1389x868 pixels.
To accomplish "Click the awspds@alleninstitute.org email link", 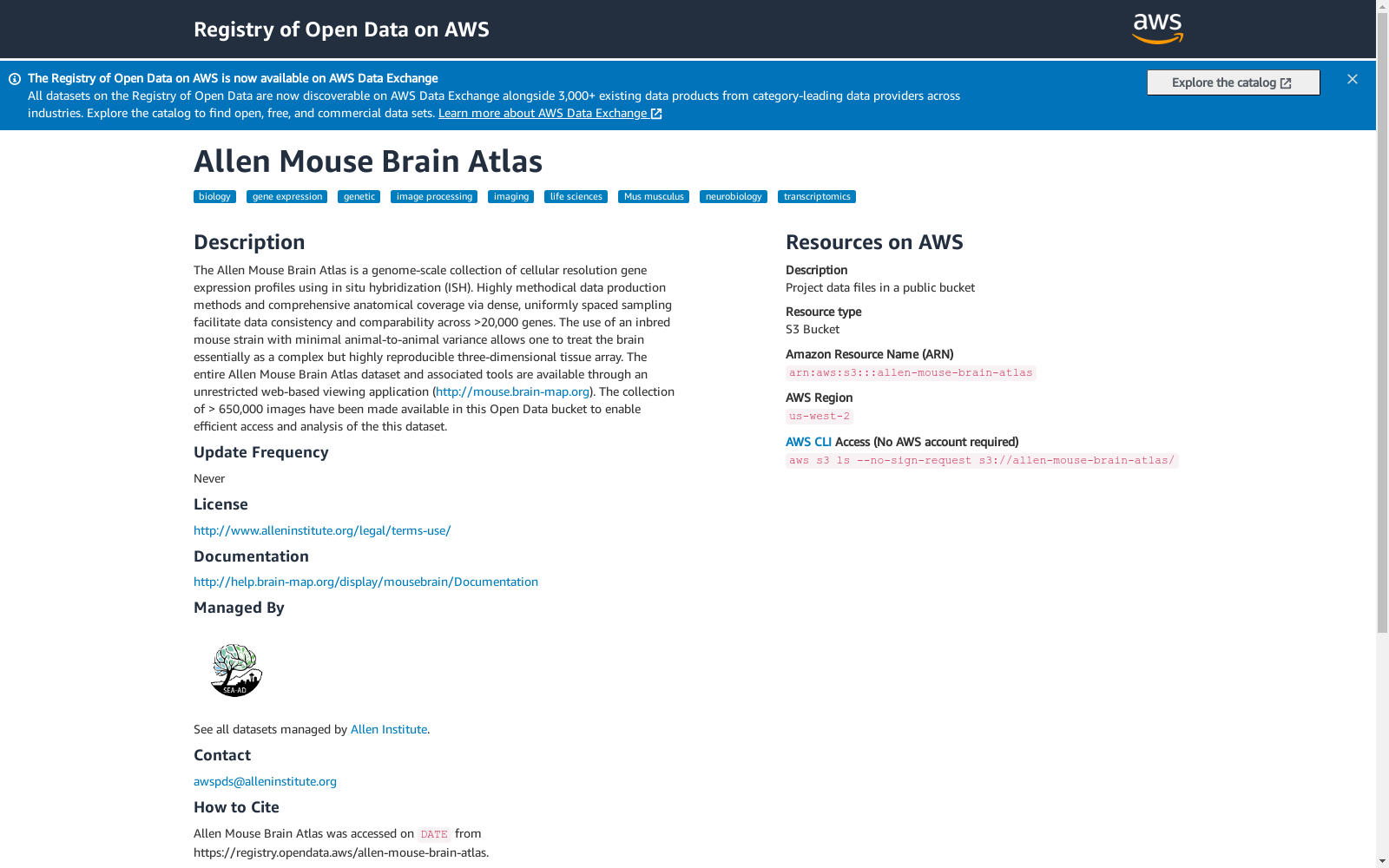I will coord(265,781).
